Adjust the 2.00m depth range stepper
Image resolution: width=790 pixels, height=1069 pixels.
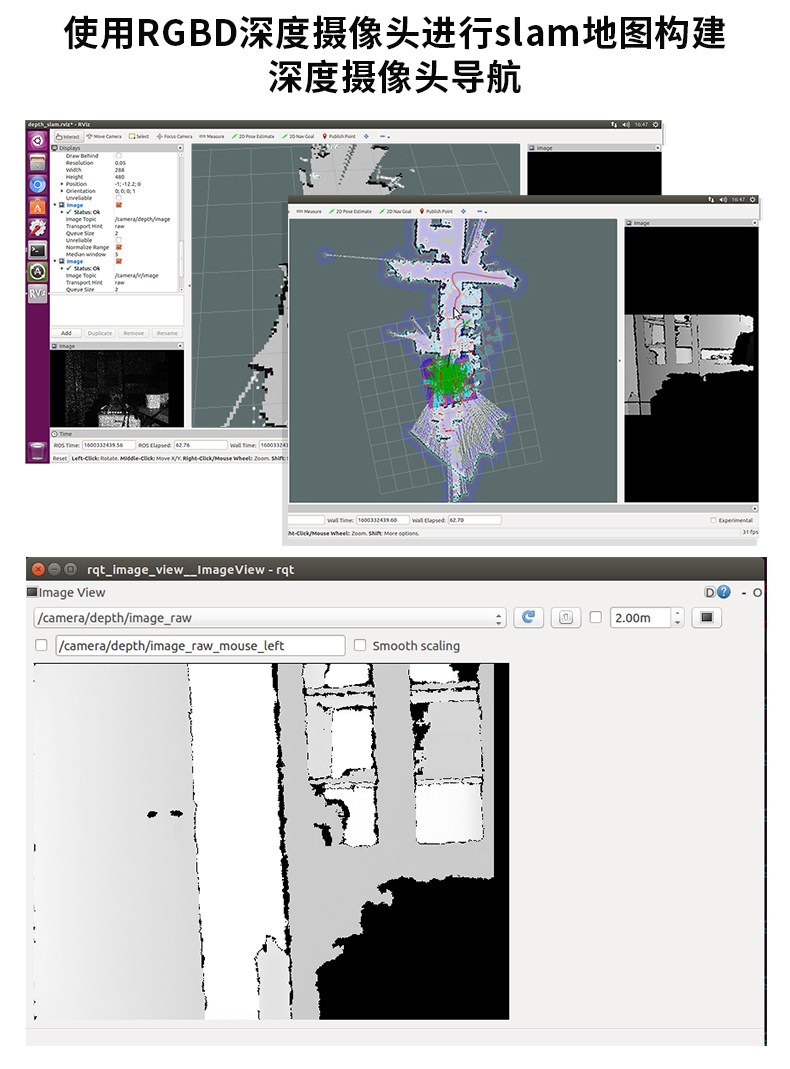(677, 618)
